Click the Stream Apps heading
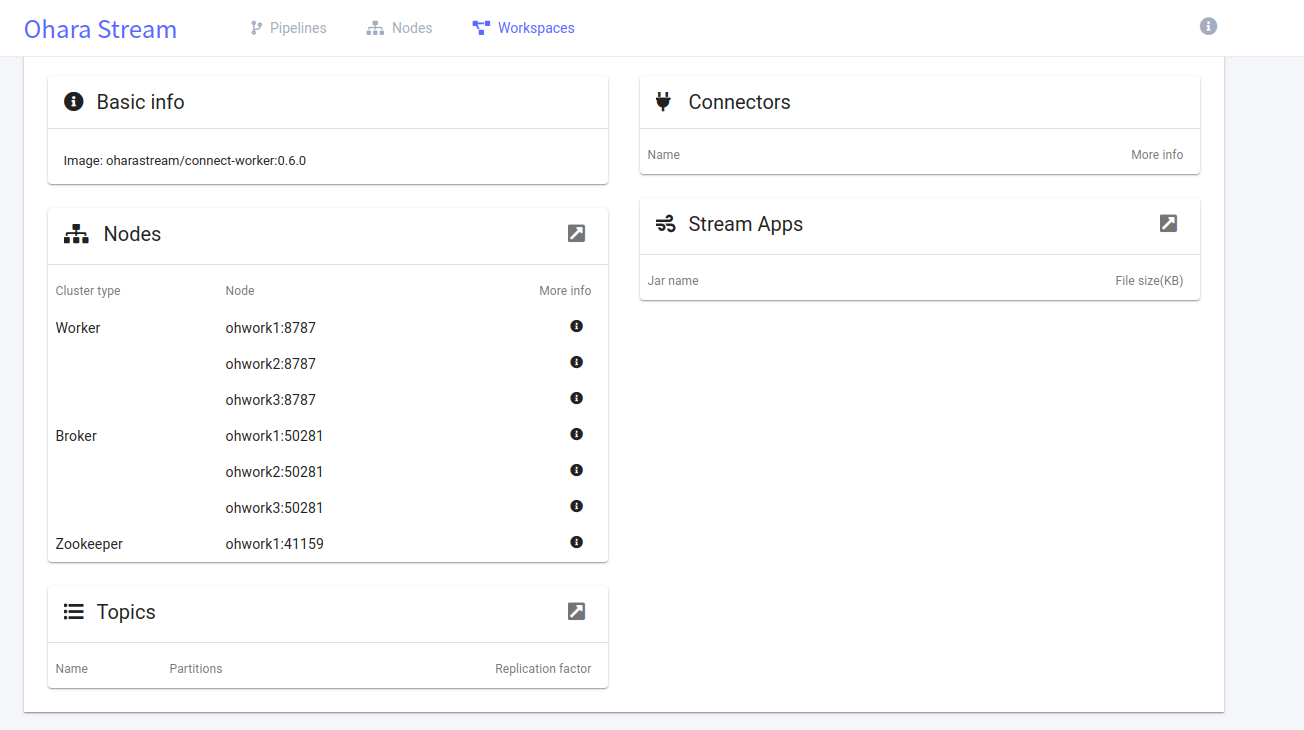Viewport: 1304px width, 730px height. pos(745,224)
